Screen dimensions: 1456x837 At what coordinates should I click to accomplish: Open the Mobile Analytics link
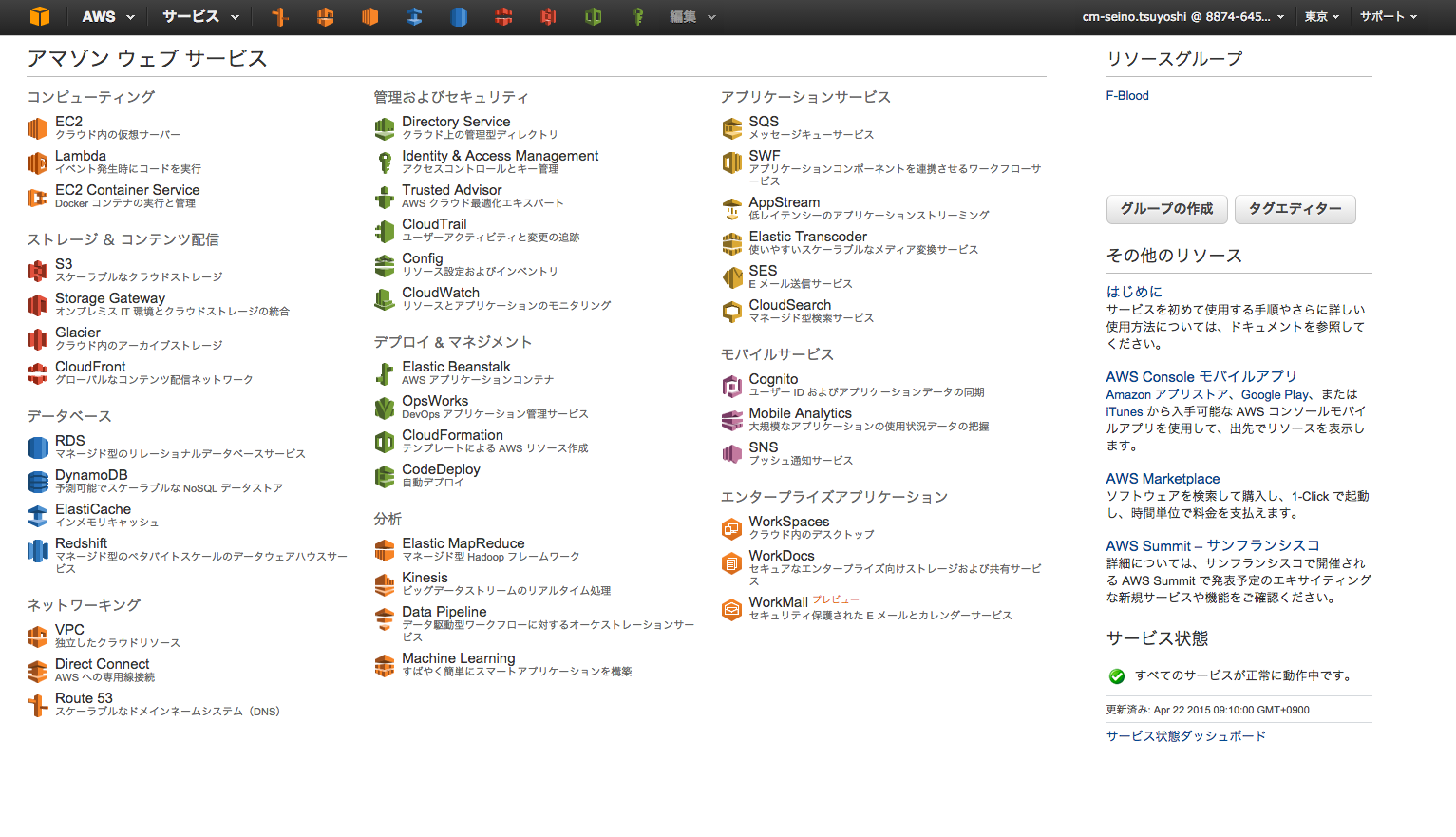800,413
